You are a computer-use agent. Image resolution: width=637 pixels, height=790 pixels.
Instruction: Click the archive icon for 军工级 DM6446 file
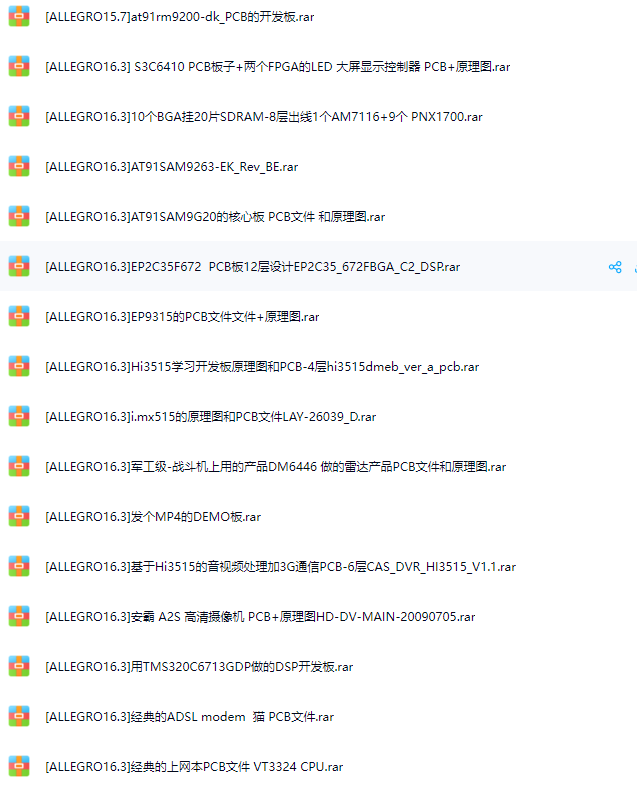(19, 466)
